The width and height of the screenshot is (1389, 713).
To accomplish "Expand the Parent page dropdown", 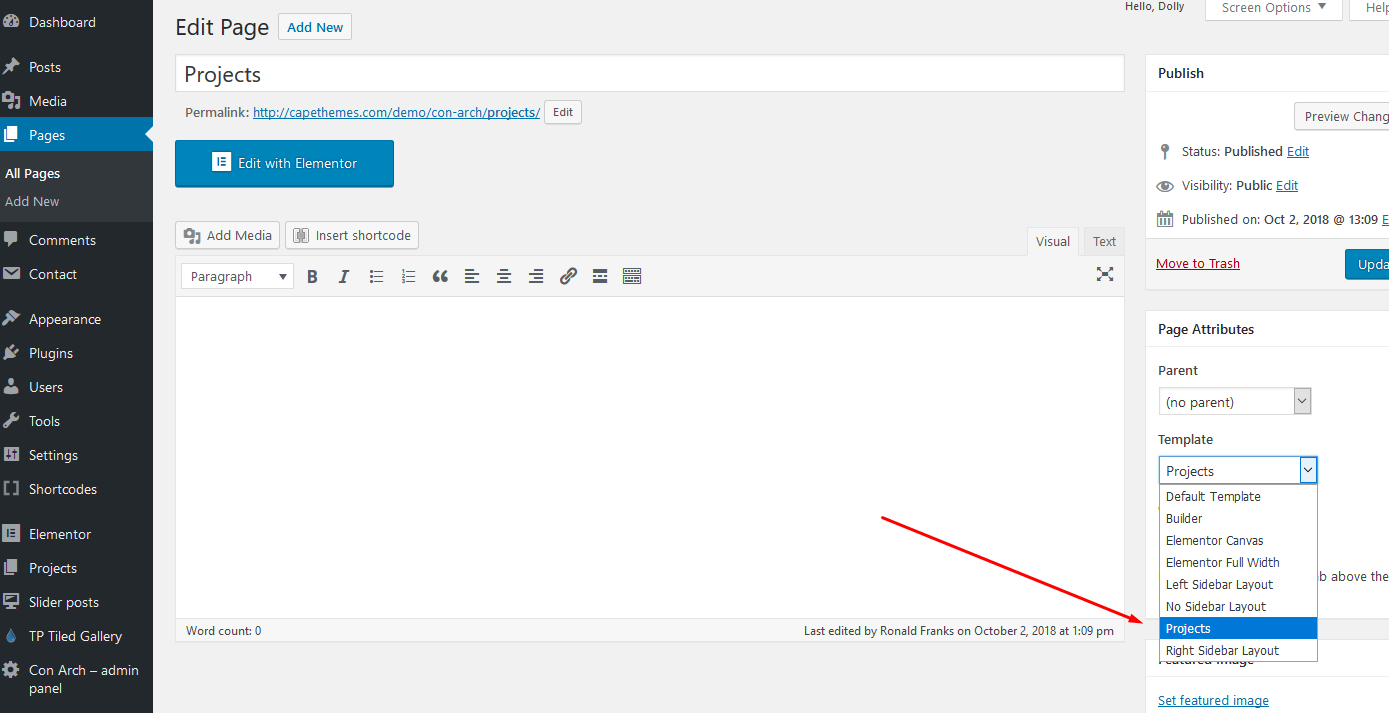I will click(1234, 402).
